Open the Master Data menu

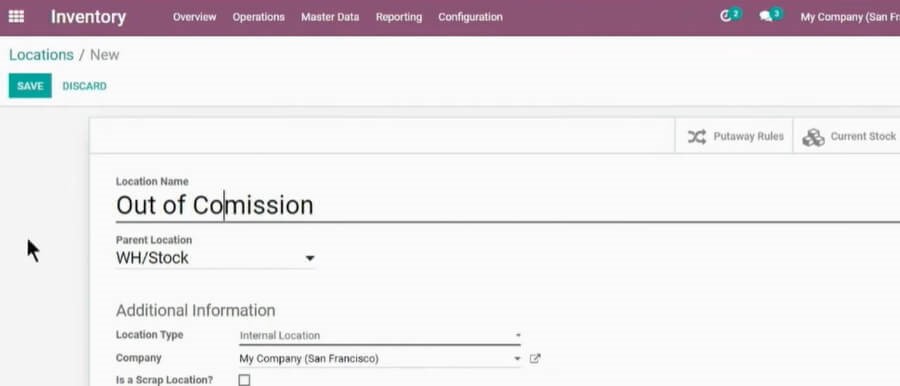point(330,17)
